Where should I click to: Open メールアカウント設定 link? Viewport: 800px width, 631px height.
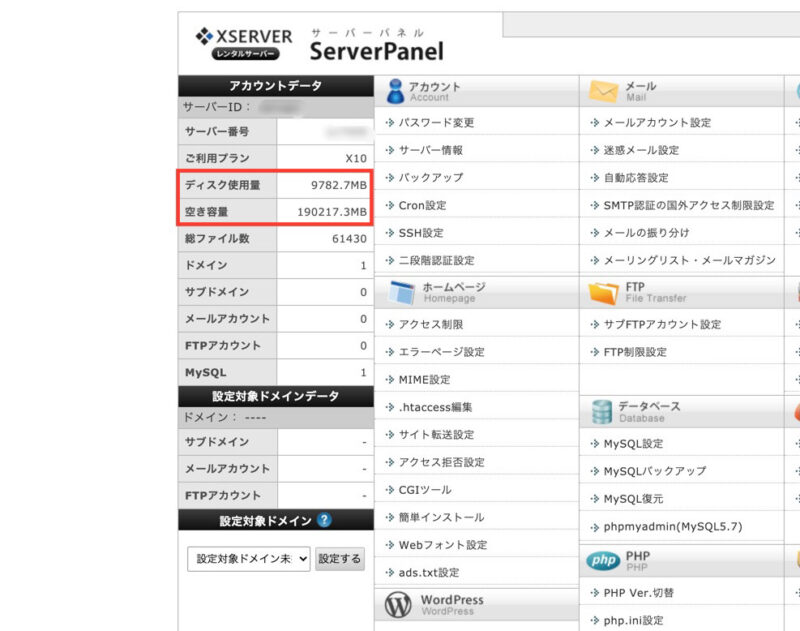(x=657, y=123)
